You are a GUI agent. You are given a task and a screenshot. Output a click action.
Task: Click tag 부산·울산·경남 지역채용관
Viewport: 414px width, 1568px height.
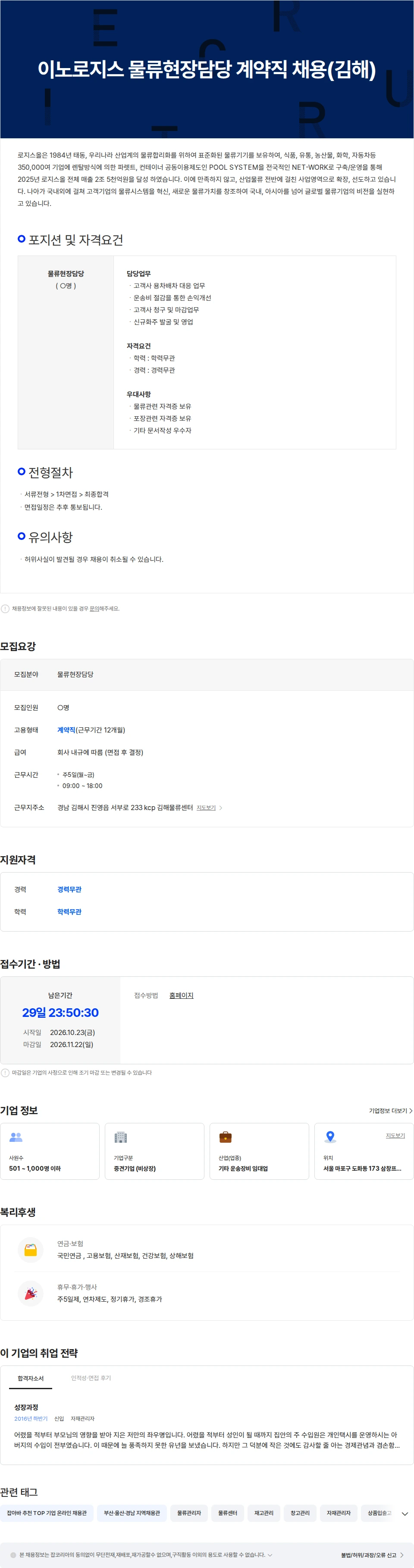tap(132, 1513)
